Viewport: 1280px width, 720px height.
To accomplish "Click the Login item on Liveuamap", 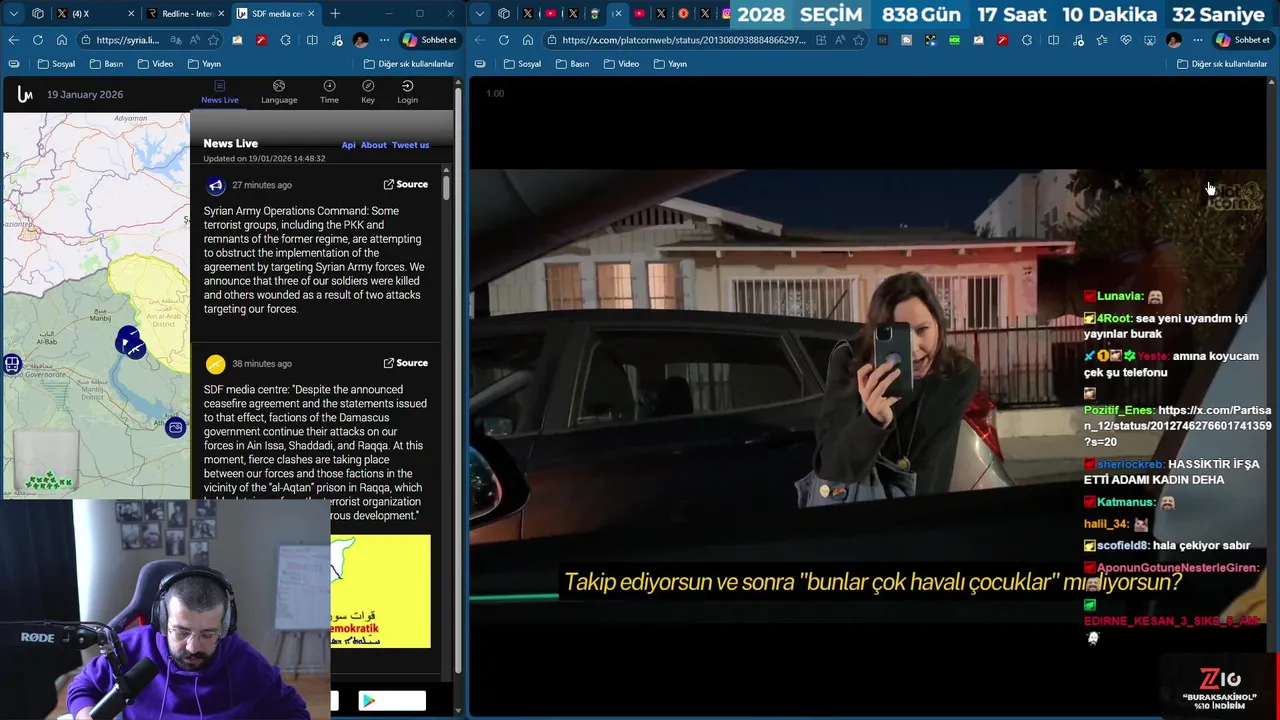I will point(407,92).
